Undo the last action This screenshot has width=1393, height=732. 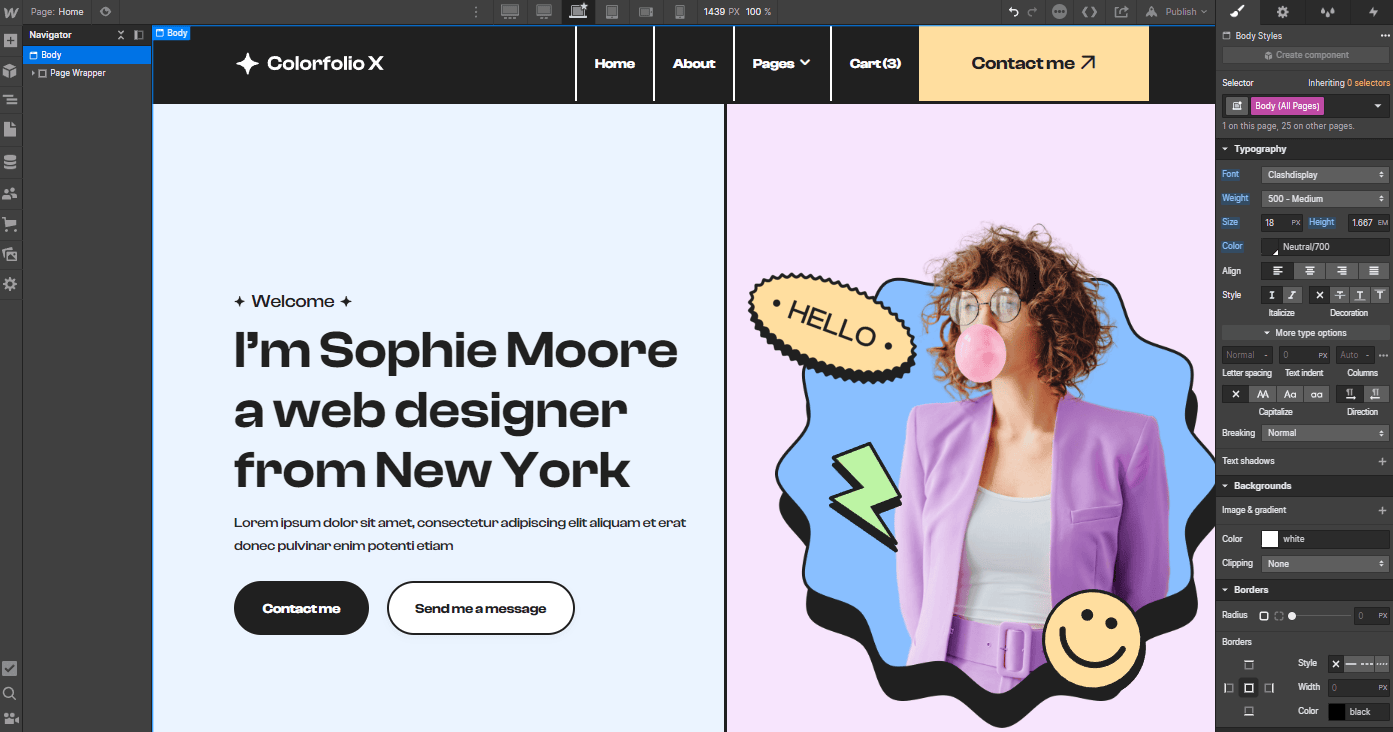[1012, 12]
